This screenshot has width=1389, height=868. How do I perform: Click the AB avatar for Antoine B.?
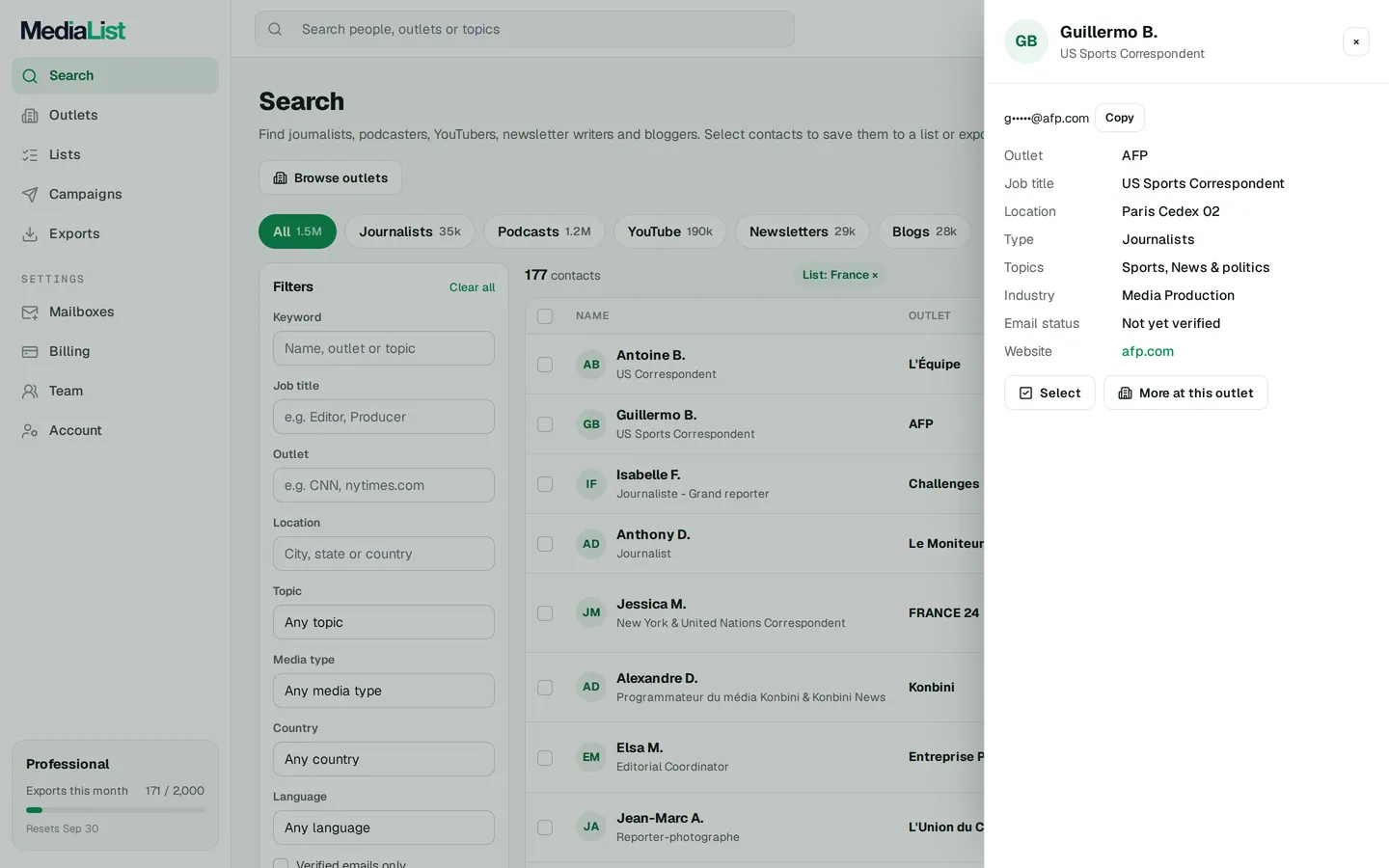591,365
